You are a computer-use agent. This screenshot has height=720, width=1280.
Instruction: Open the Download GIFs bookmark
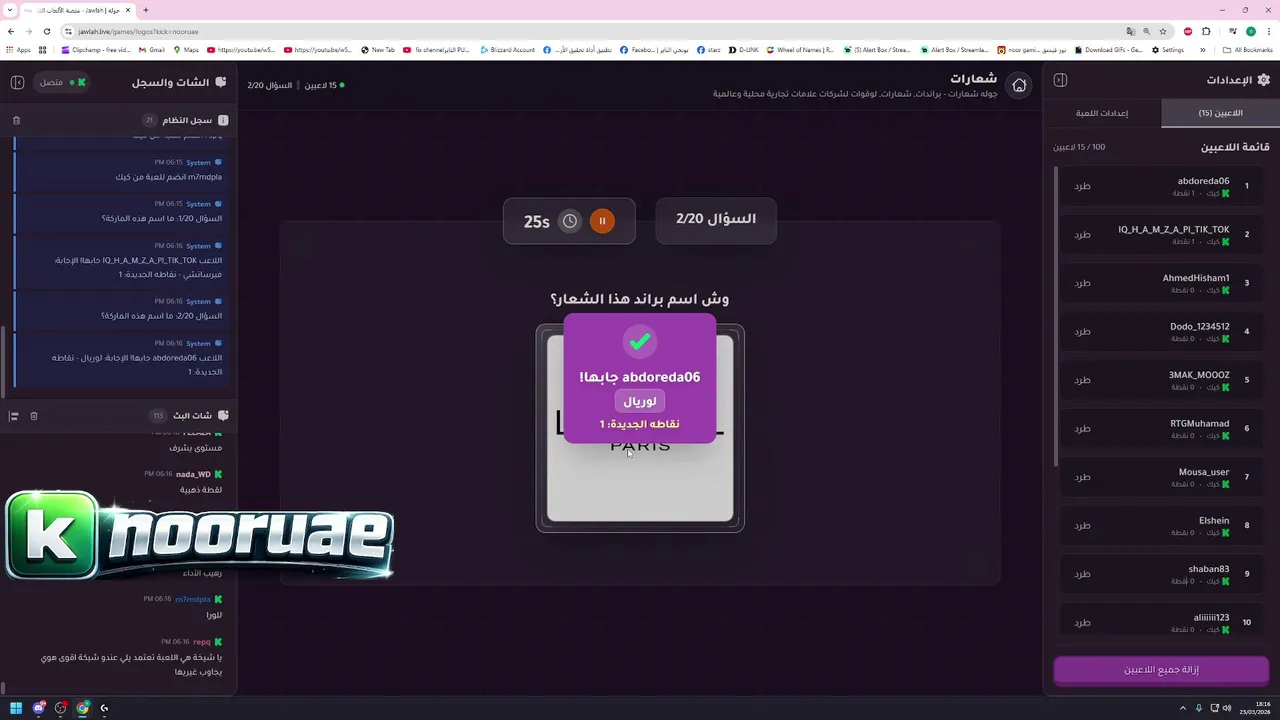[1109, 50]
